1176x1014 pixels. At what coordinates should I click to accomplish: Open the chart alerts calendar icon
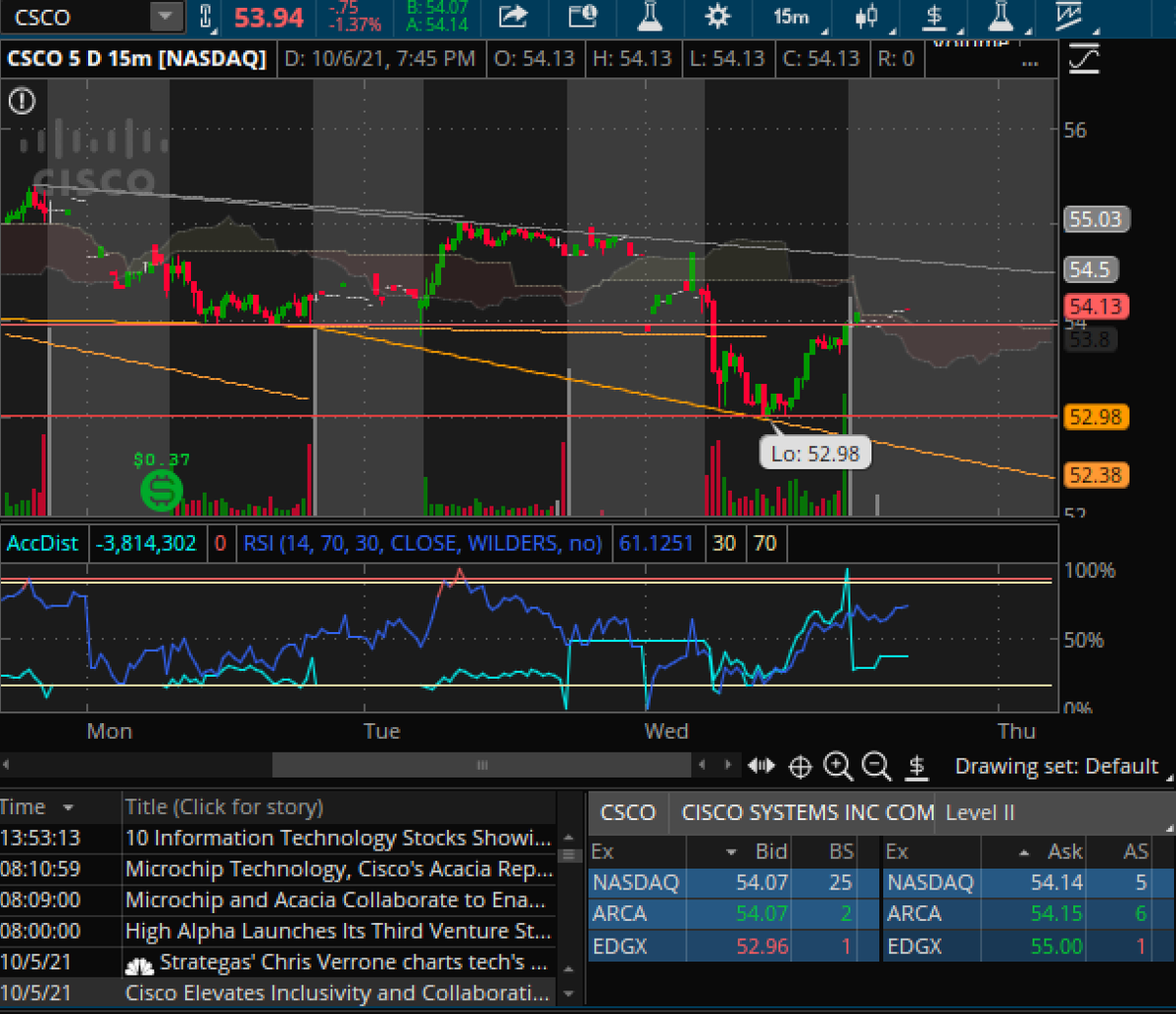click(x=583, y=17)
